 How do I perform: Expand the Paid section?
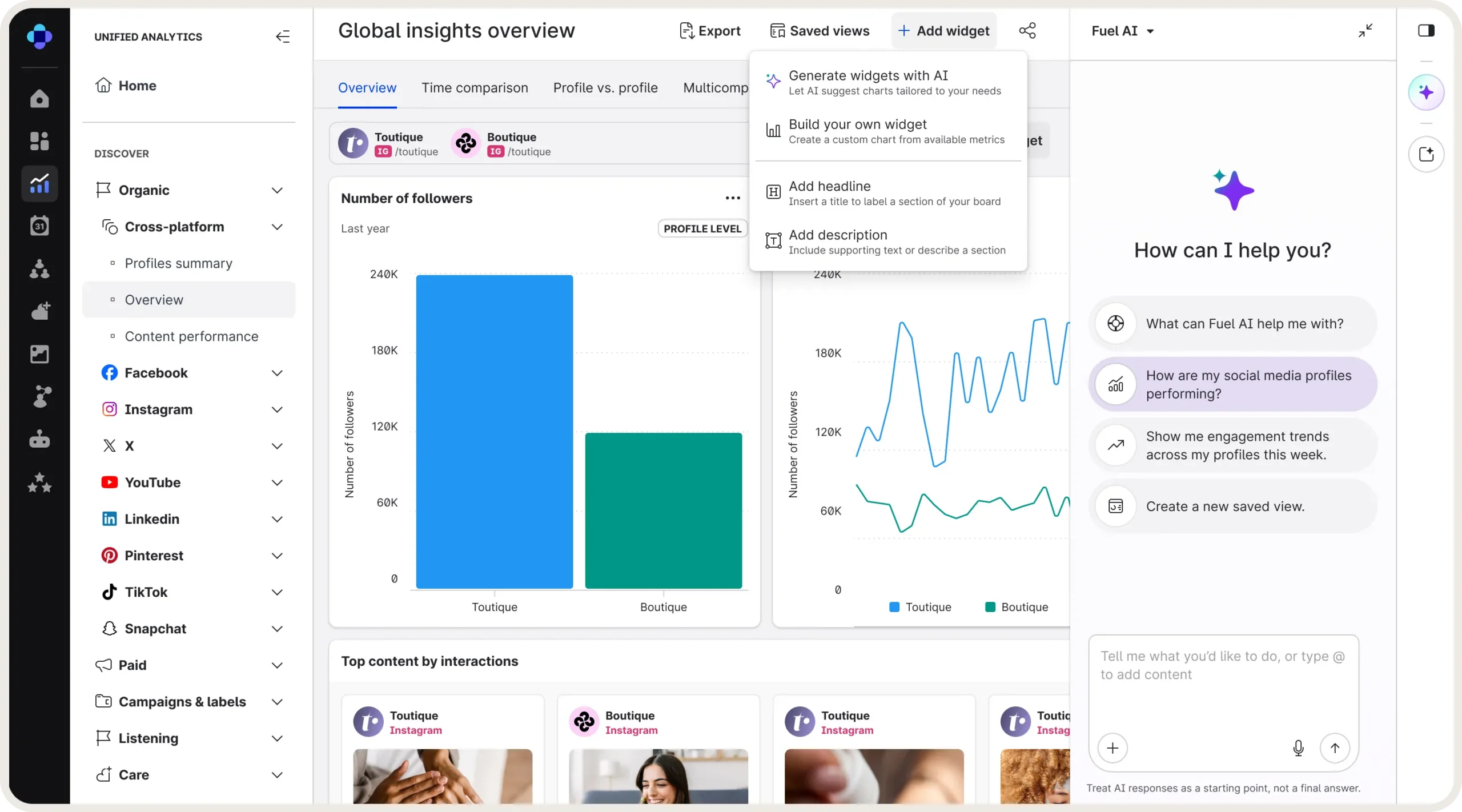pos(277,665)
